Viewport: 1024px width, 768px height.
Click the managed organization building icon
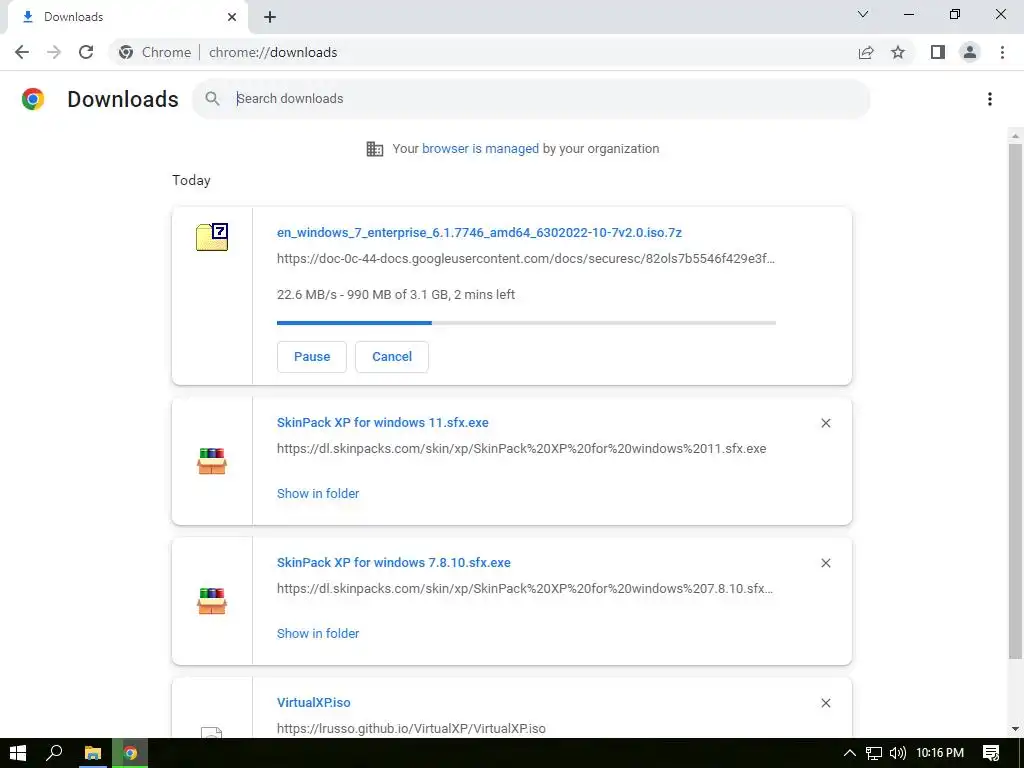click(x=375, y=149)
